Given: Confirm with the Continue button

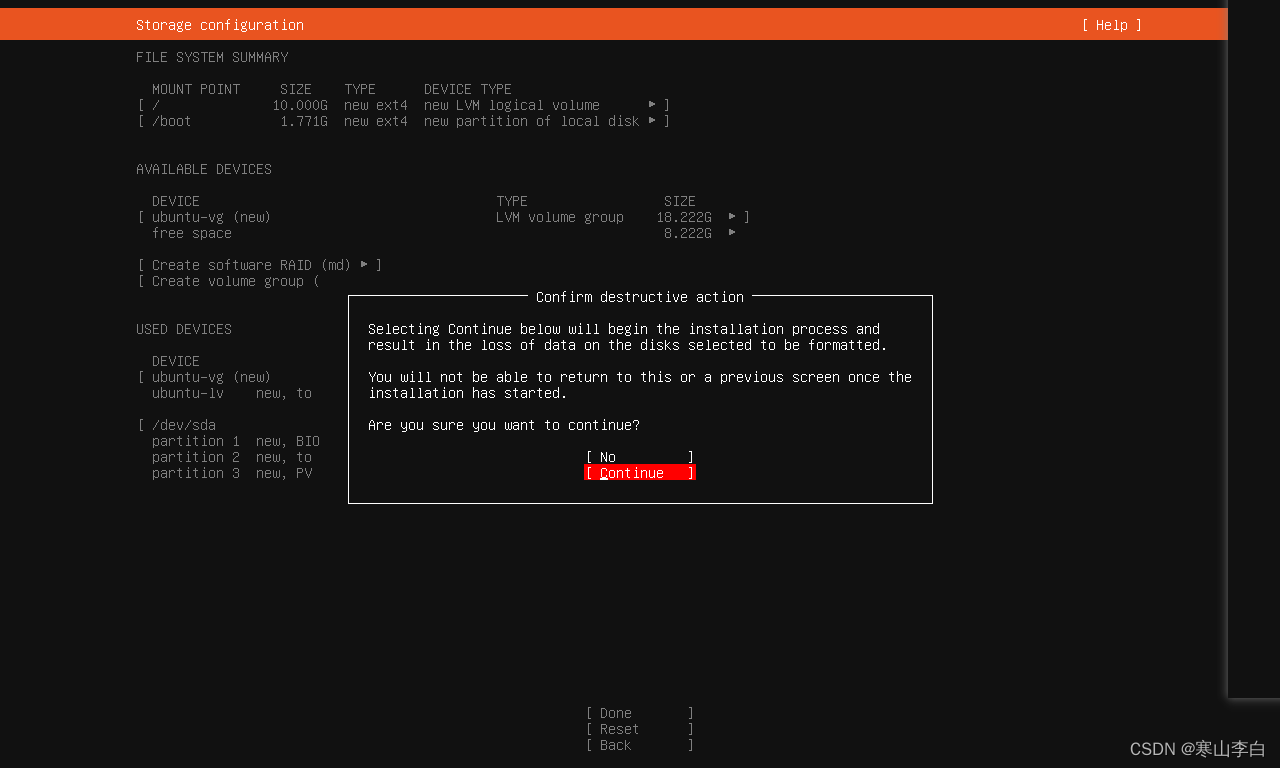Looking at the screenshot, I should pyautogui.click(x=640, y=473).
